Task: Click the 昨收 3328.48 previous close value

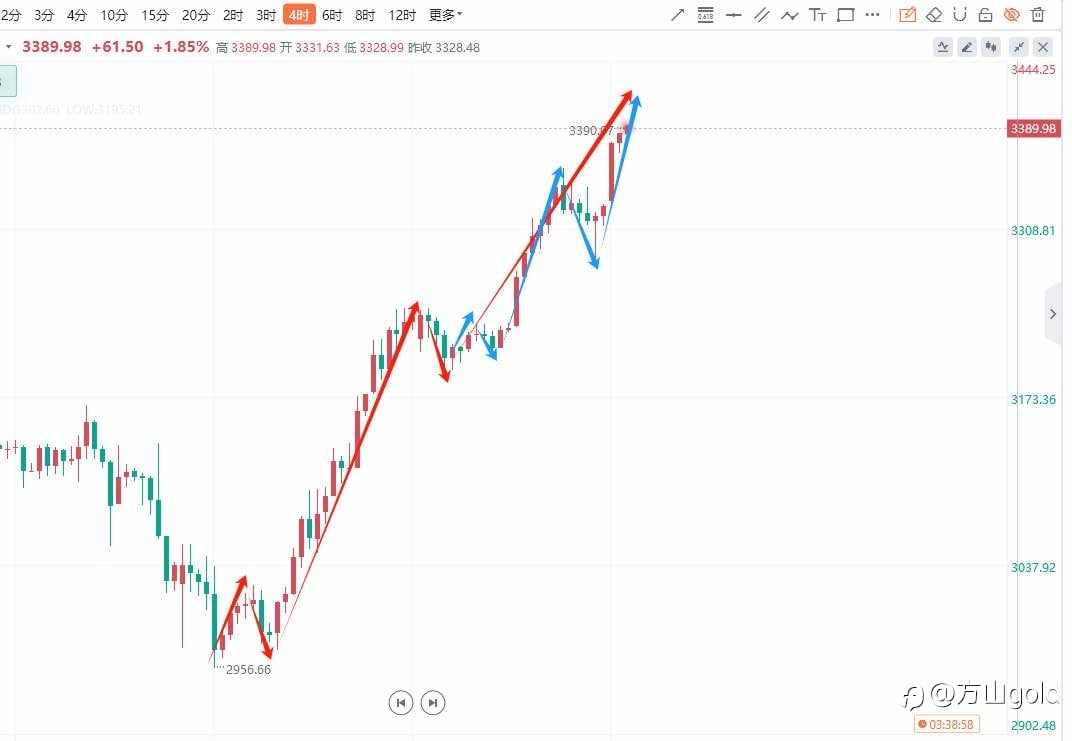Action: [x=444, y=47]
